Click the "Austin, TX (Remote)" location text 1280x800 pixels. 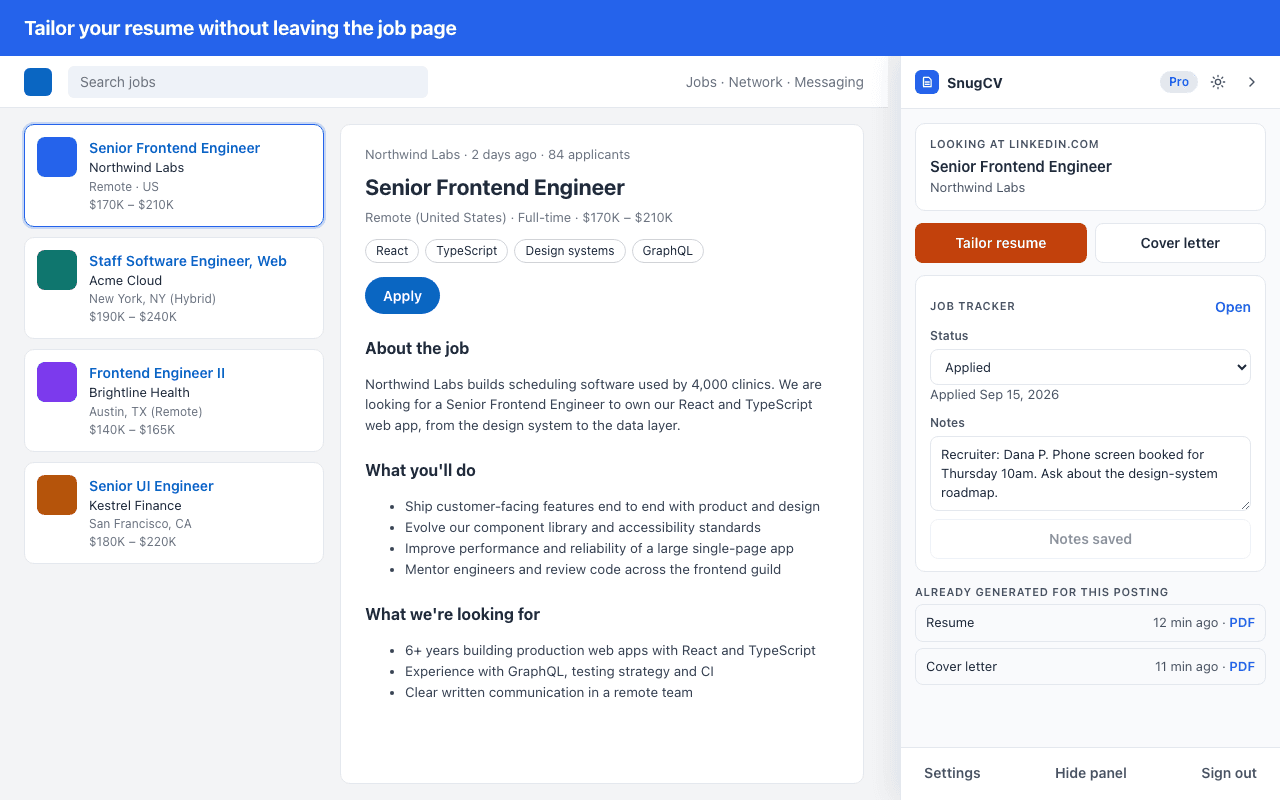(145, 411)
